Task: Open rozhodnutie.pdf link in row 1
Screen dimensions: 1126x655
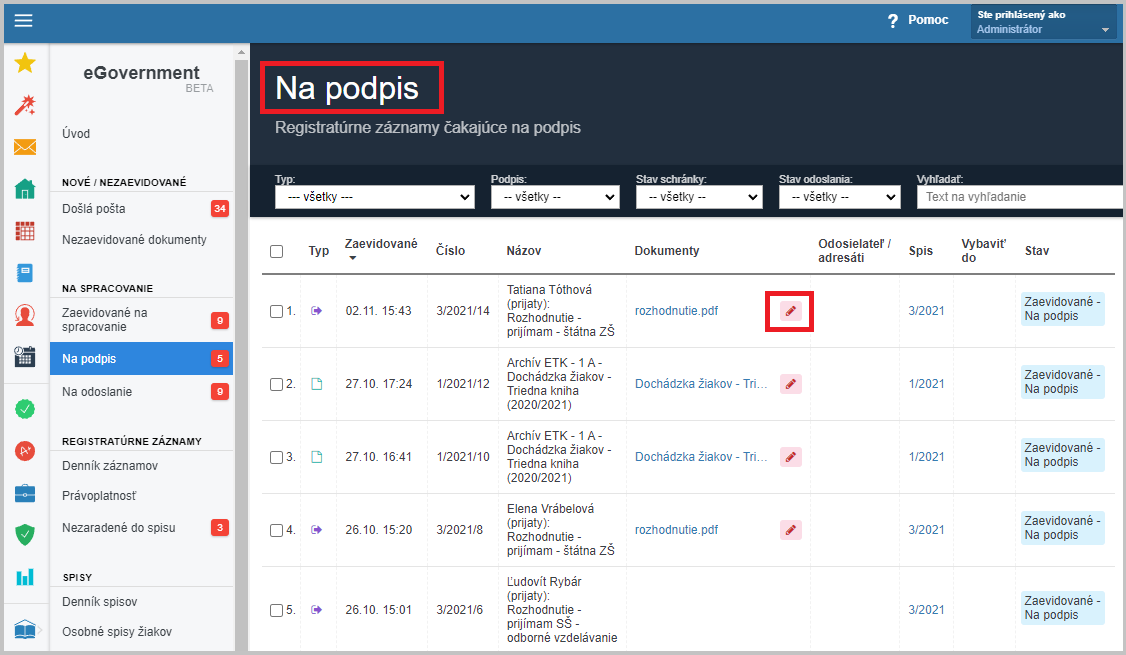Action: tap(676, 311)
